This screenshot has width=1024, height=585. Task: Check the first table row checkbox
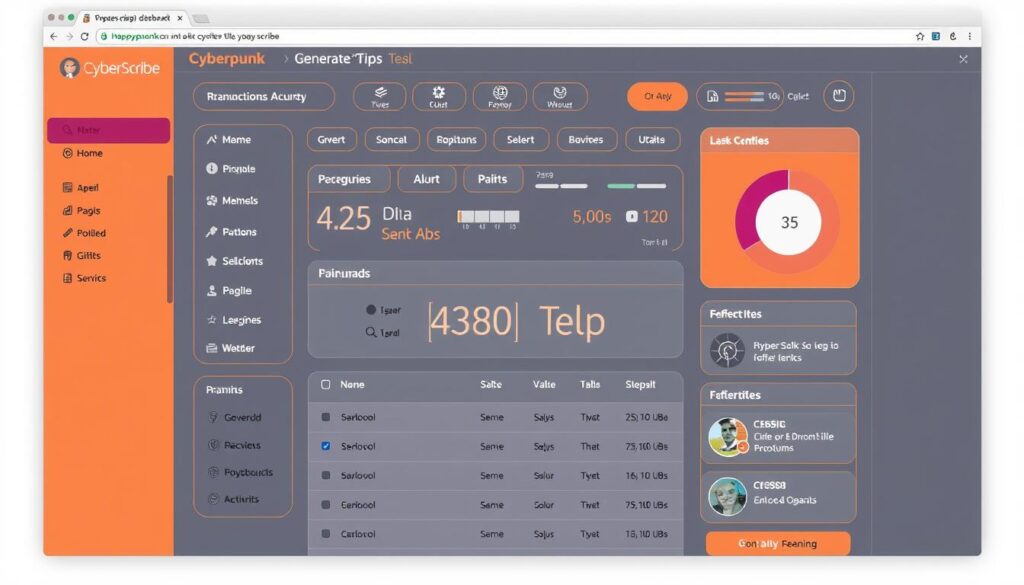pyautogui.click(x=326, y=417)
